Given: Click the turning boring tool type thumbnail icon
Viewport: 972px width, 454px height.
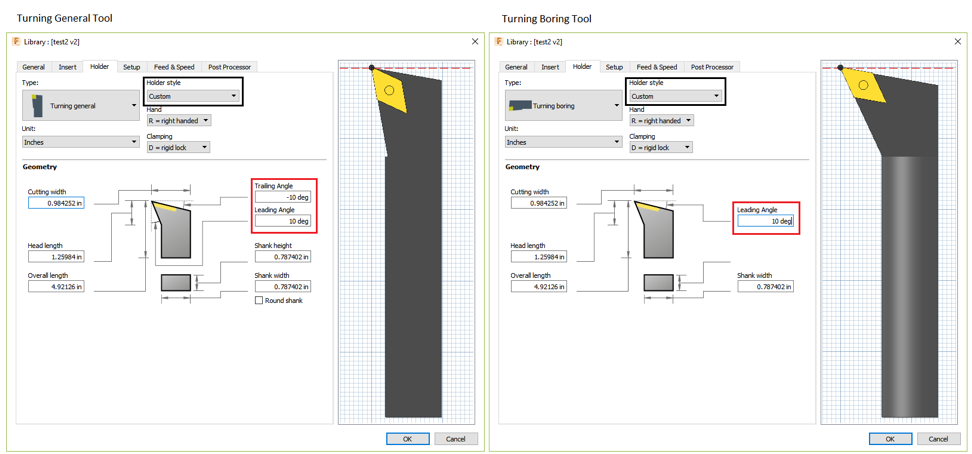Looking at the screenshot, I should click(519, 105).
